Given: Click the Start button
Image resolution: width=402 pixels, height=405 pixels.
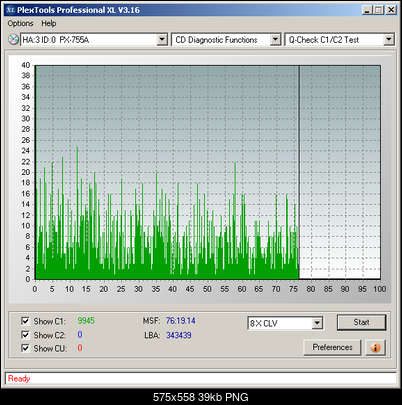Looking at the screenshot, I should pos(361,322).
